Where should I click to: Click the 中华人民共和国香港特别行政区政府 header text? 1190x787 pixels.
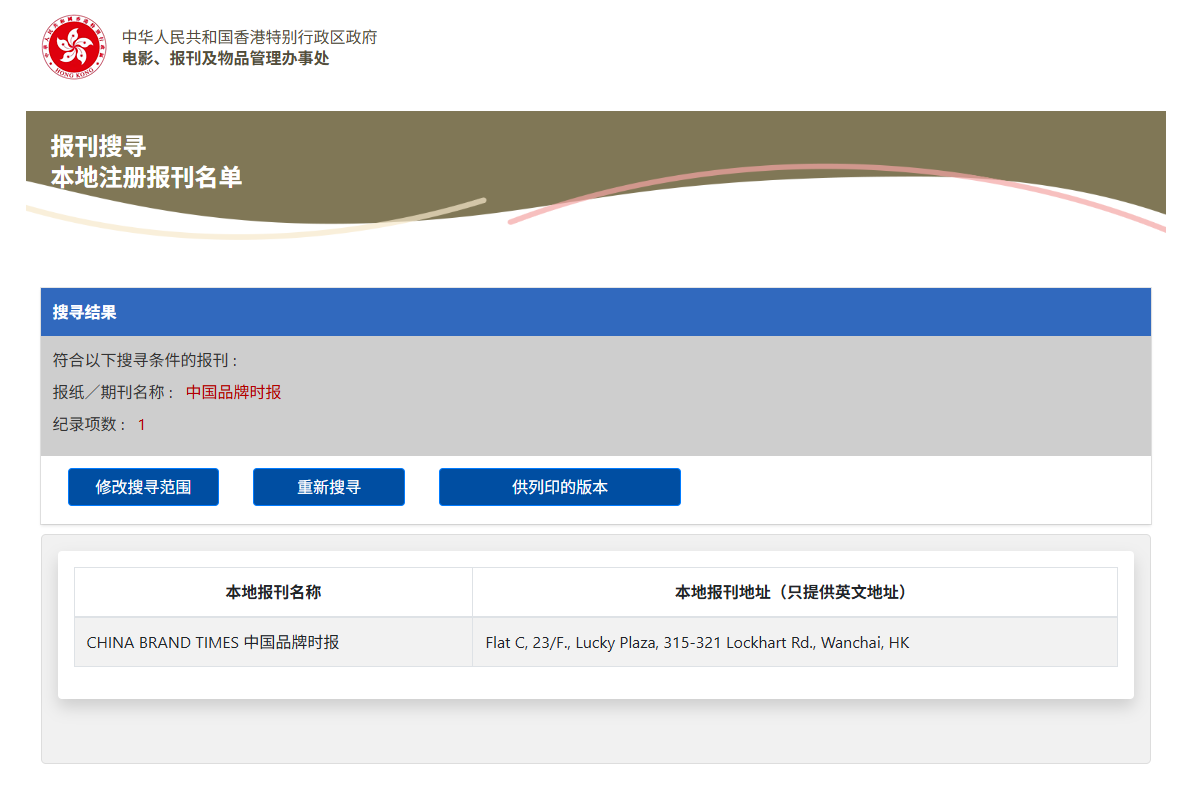[x=249, y=37]
